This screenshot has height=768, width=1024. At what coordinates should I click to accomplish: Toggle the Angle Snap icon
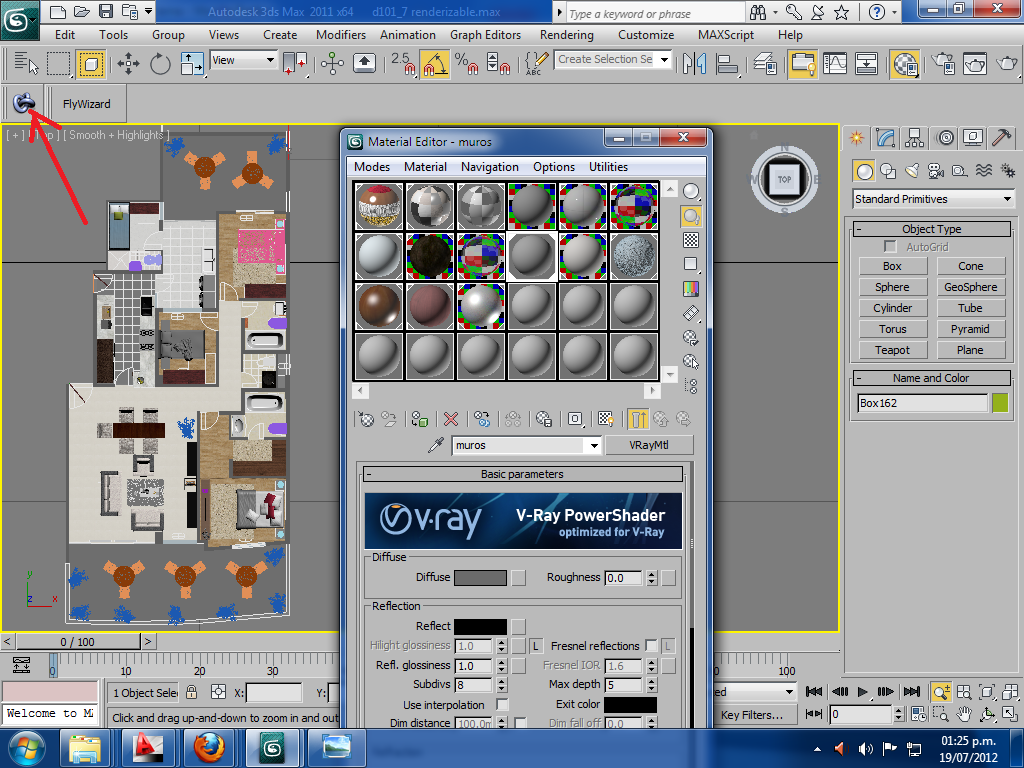tap(434, 64)
